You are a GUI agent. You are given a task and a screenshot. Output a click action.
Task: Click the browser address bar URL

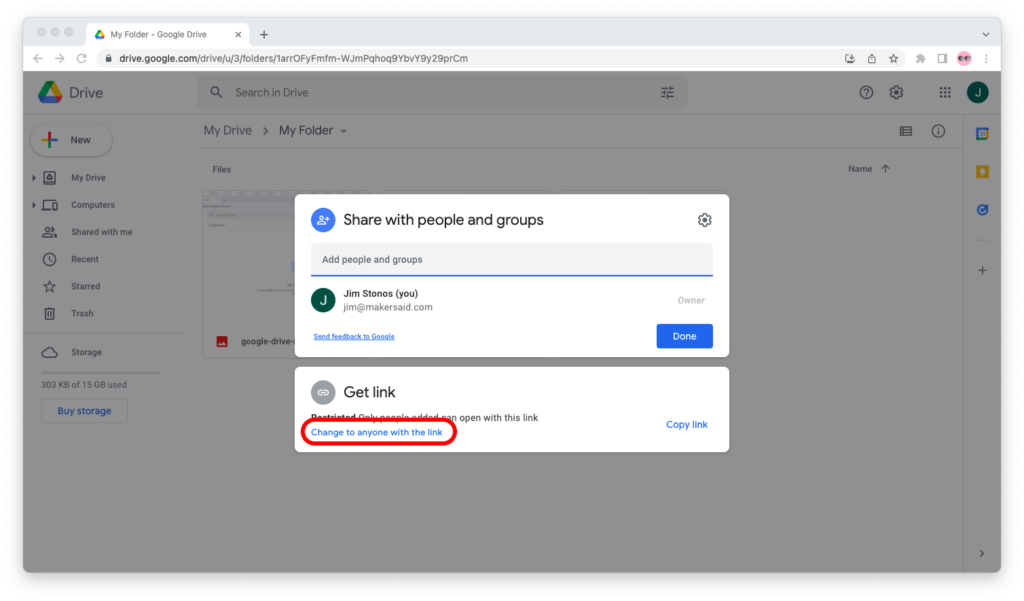(x=293, y=59)
